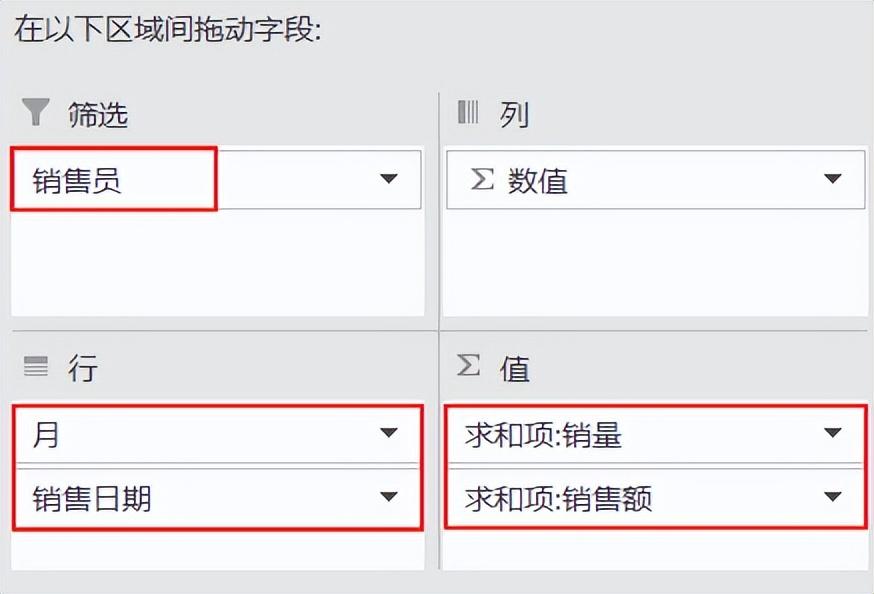Select the 数值 column field
874x594 pixels.
point(538,180)
